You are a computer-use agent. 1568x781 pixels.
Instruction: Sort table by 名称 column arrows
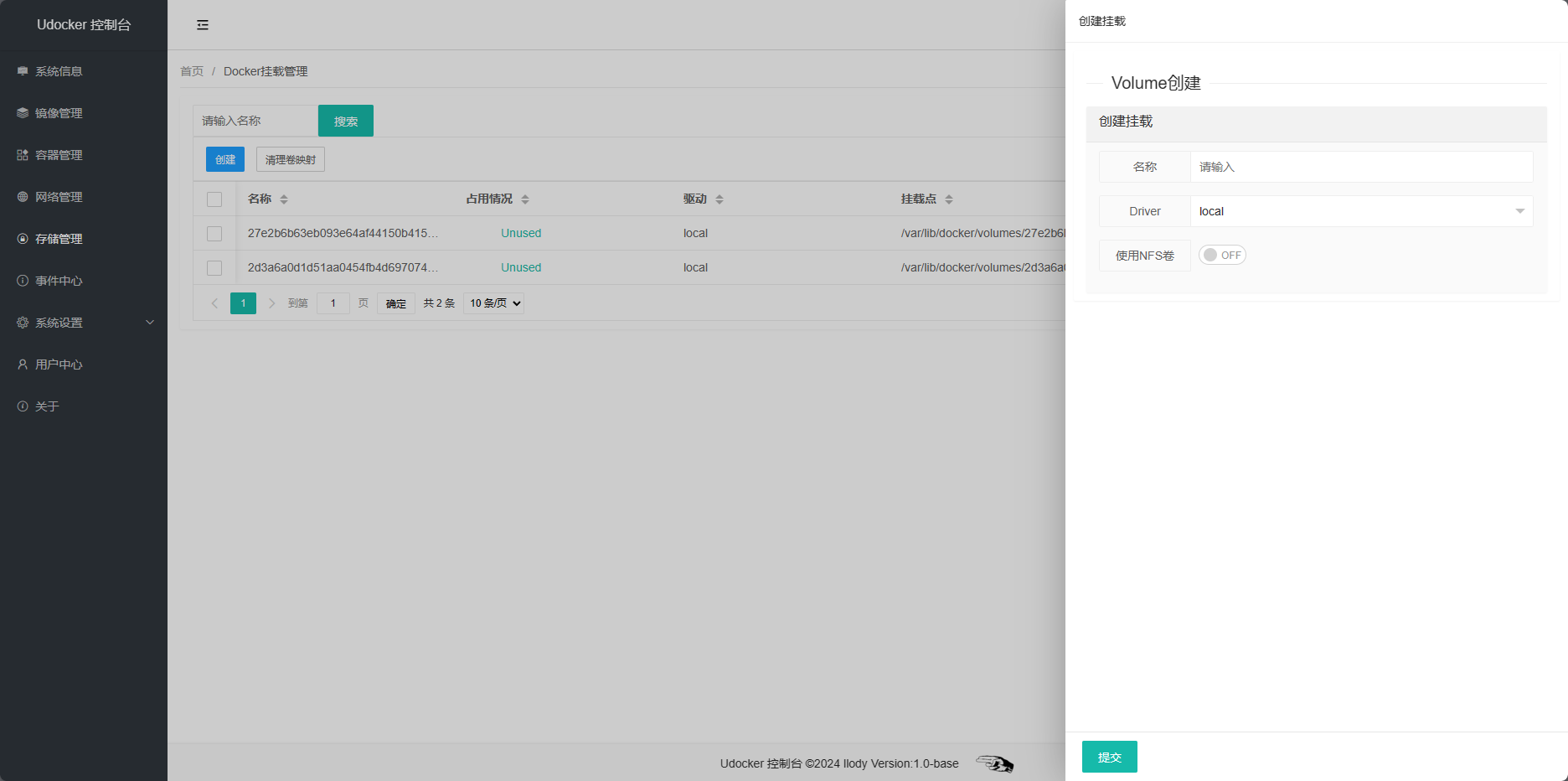284,199
